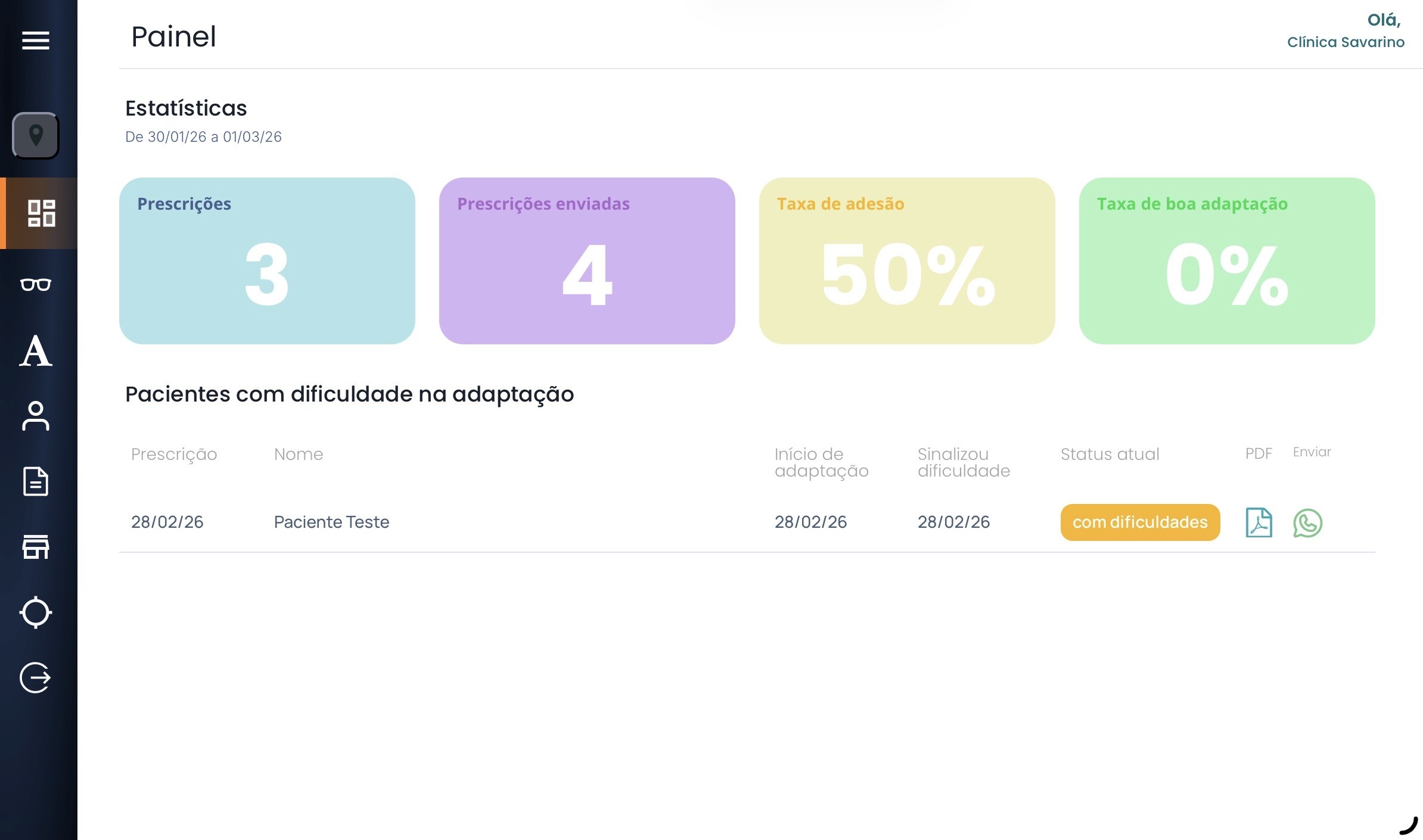Open the Prescrições statistics card

tap(267, 261)
